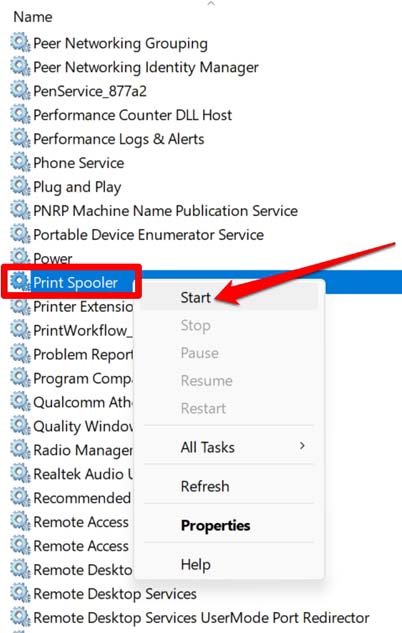Click the Program Compatibility service gear icon

[x=20, y=378]
